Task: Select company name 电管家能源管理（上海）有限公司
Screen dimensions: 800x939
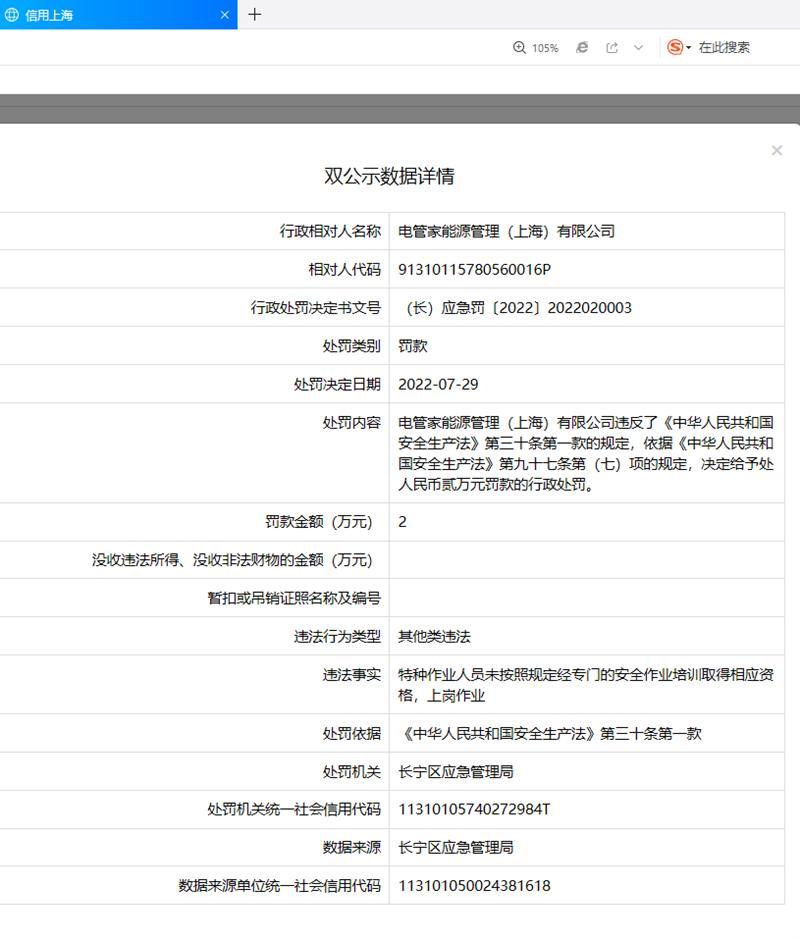Action: [507, 231]
